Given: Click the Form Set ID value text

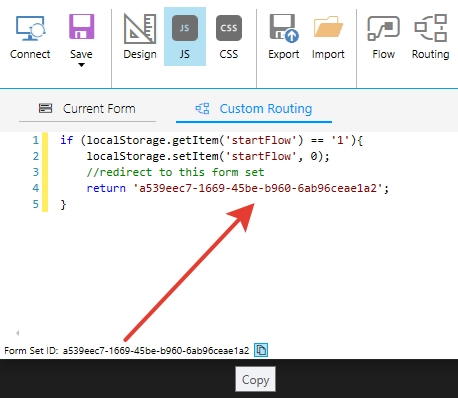Looking at the screenshot, I should 156,351.
